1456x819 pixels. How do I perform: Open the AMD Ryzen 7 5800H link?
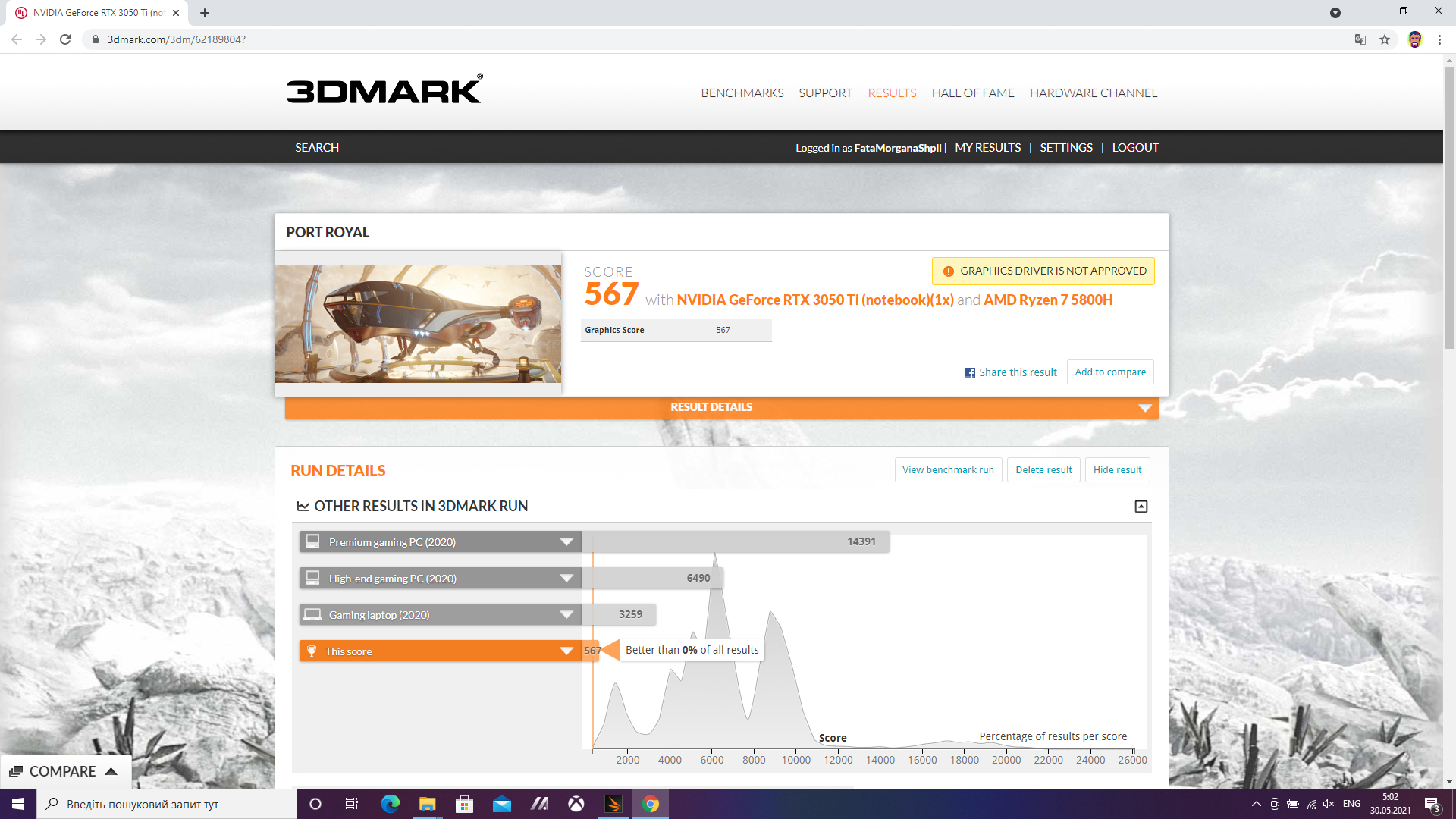pos(1048,300)
